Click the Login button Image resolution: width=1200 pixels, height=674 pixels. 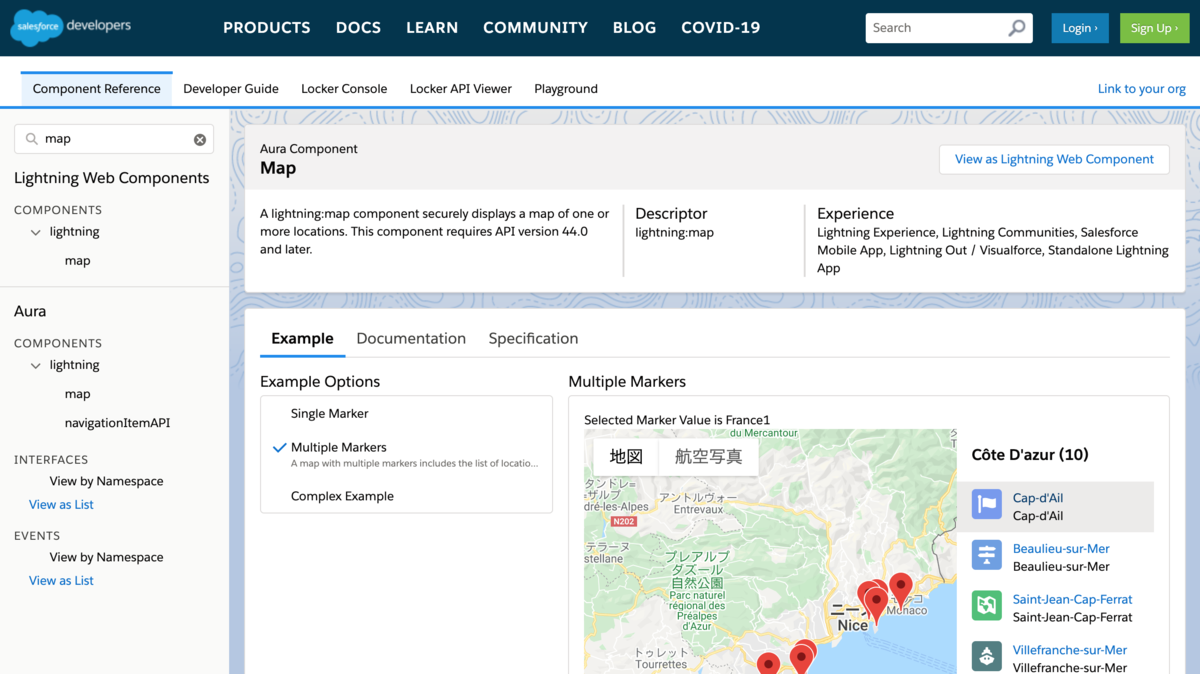coord(1080,28)
